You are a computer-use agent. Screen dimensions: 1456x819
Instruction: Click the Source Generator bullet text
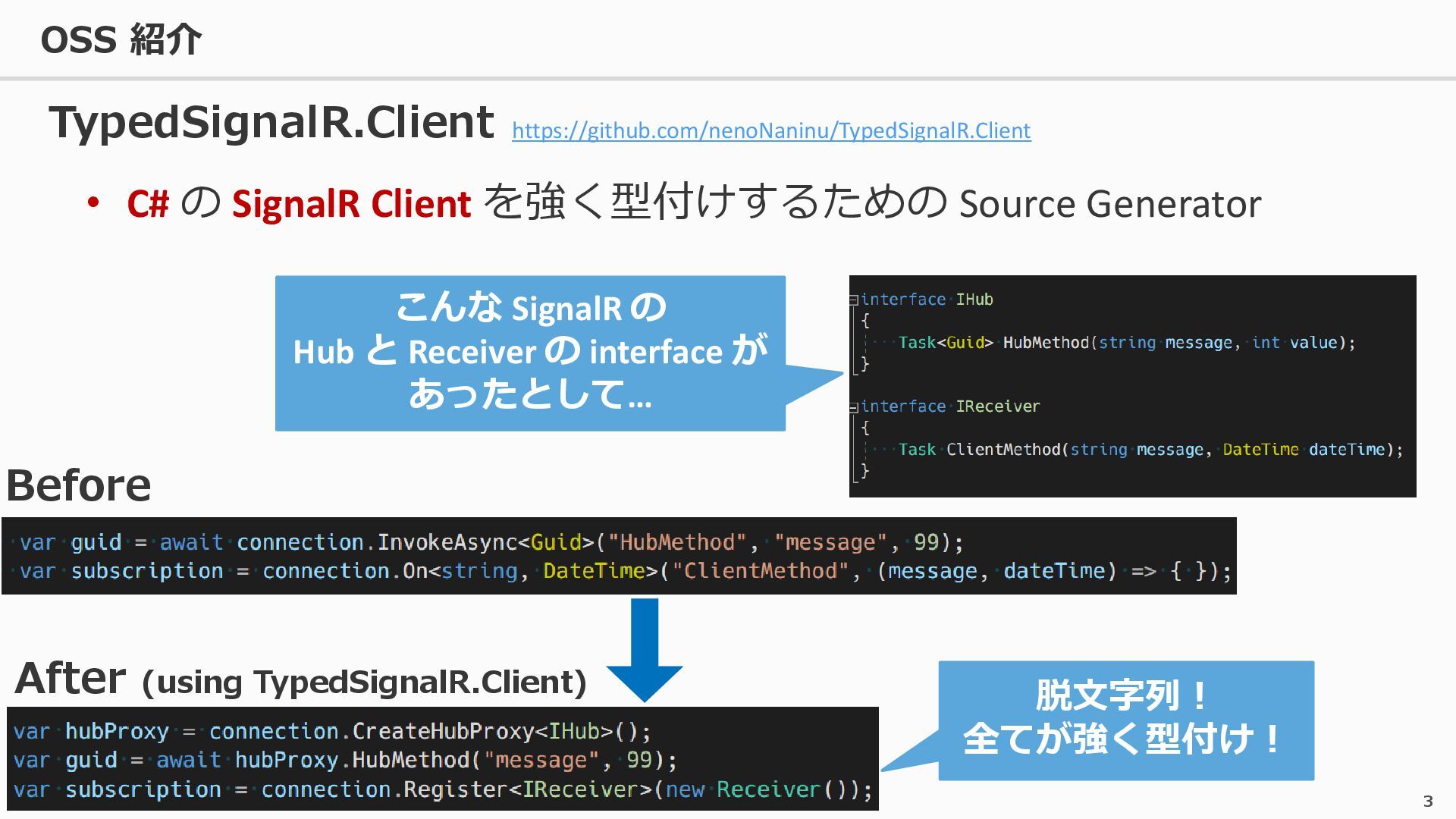[1109, 204]
